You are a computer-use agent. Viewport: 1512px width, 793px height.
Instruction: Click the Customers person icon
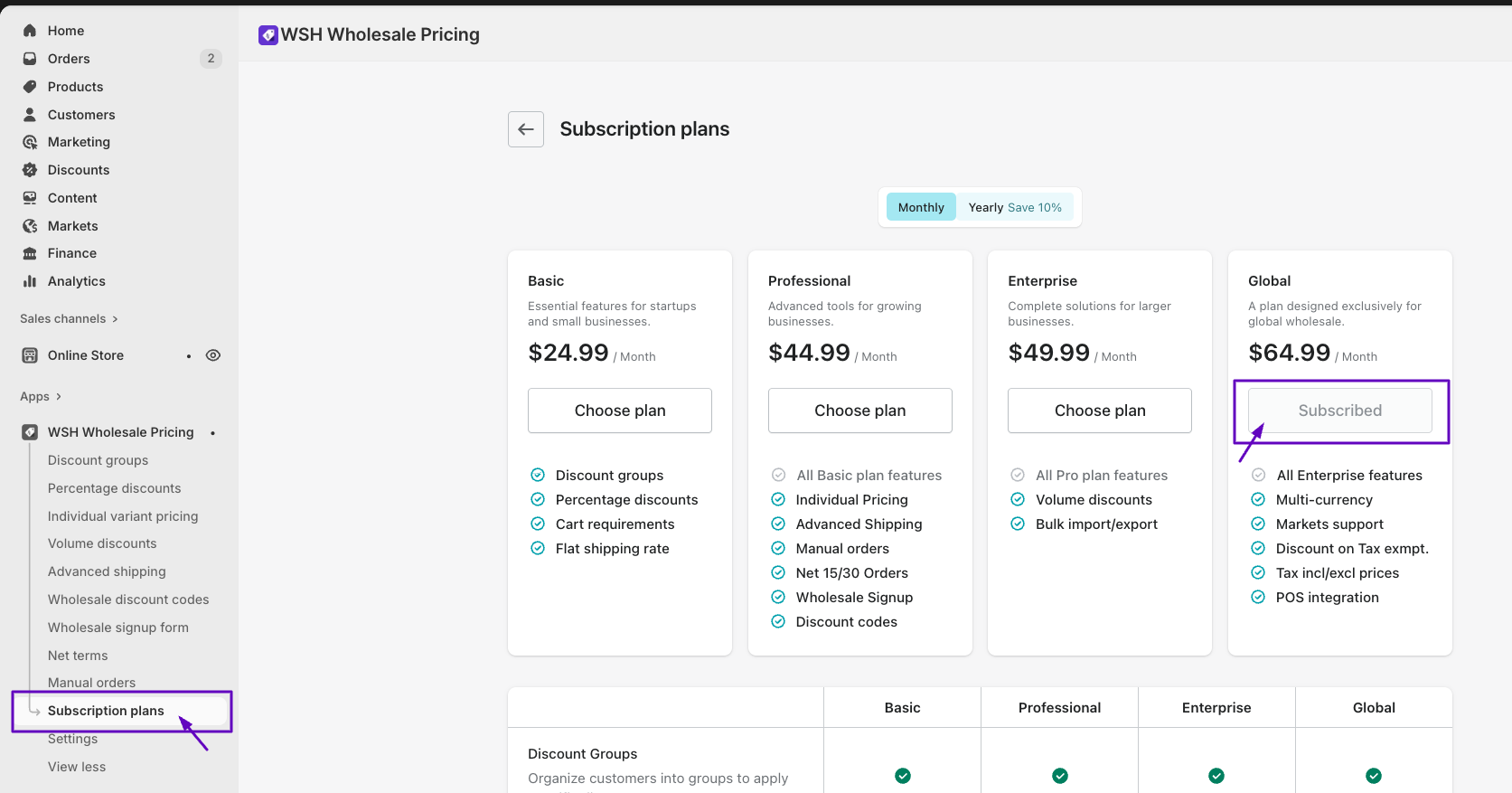30,115
